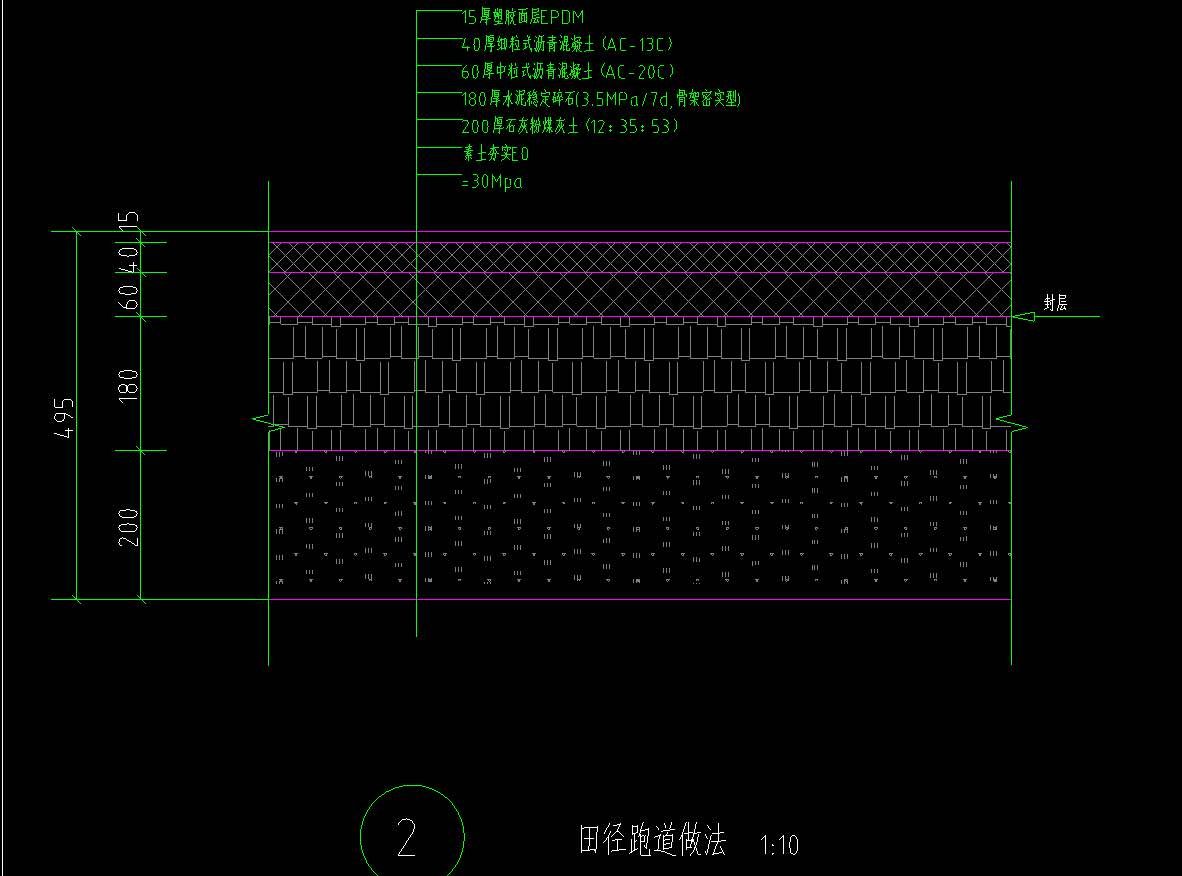Select the 495 overall dimension text

pyautogui.click(x=64, y=417)
